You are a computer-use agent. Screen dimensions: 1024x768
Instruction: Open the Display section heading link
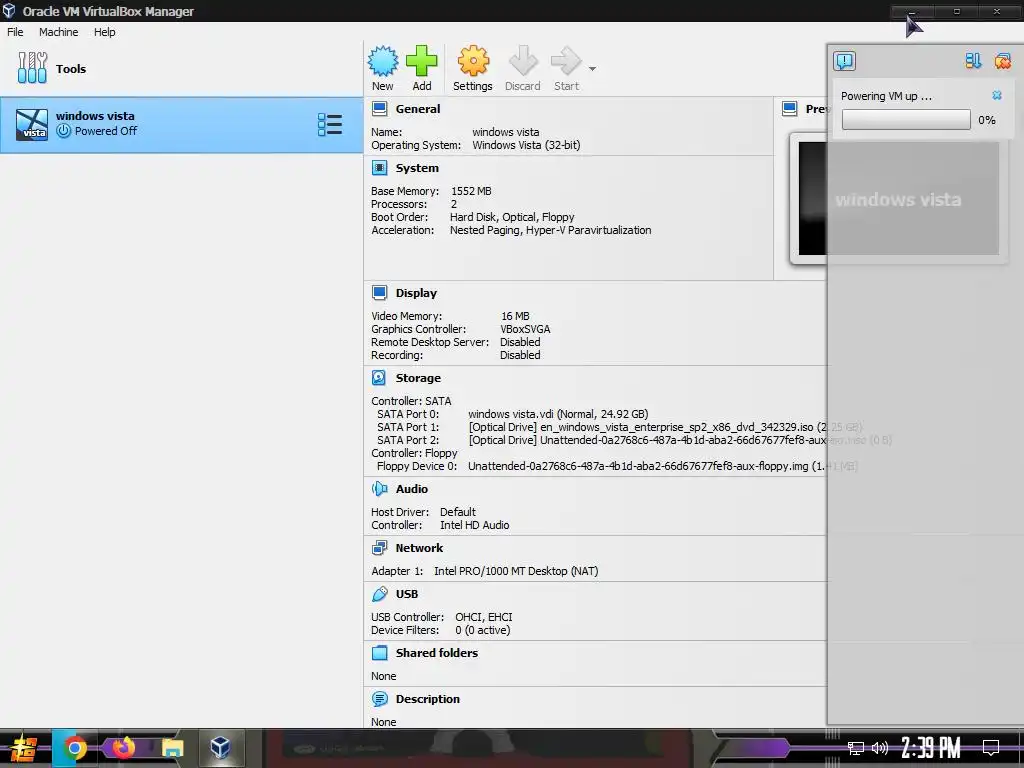(416, 293)
